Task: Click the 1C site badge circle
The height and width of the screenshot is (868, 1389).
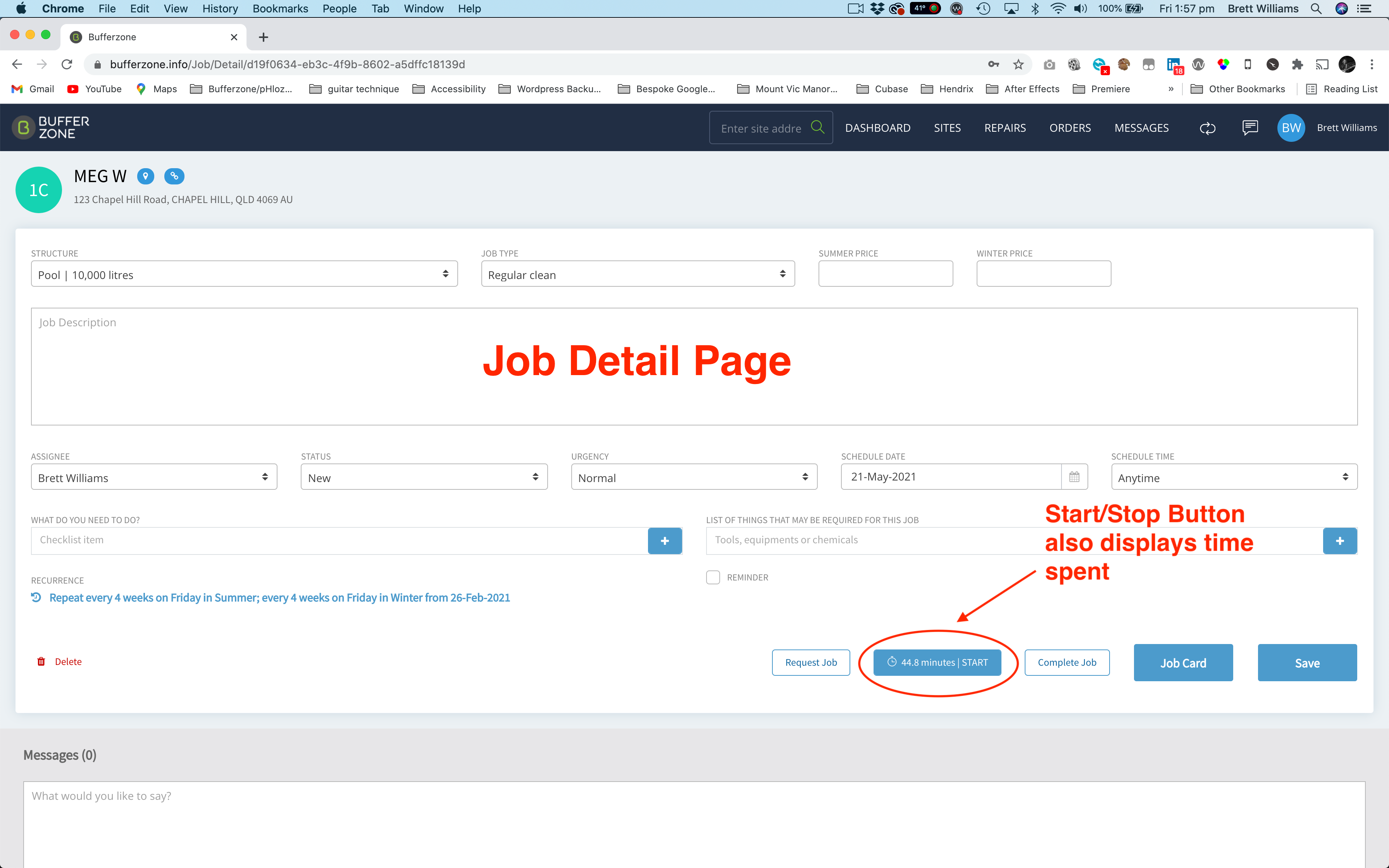Action: point(38,190)
